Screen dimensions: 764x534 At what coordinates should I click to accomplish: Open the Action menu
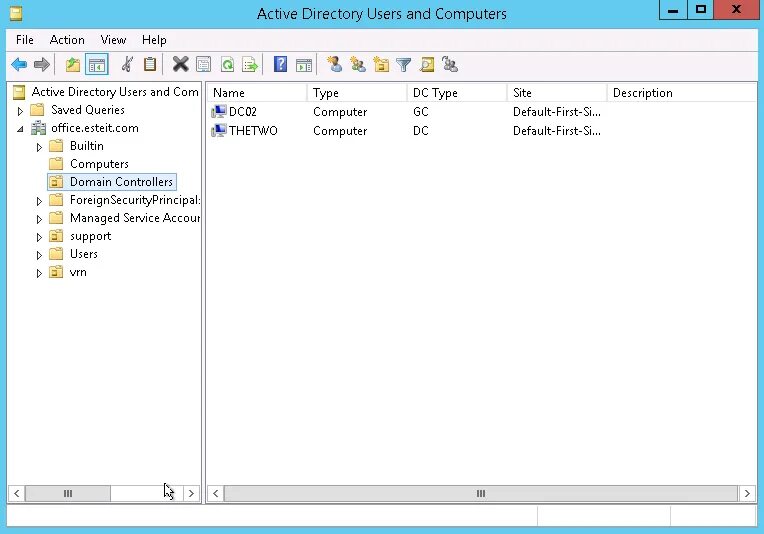pos(67,40)
